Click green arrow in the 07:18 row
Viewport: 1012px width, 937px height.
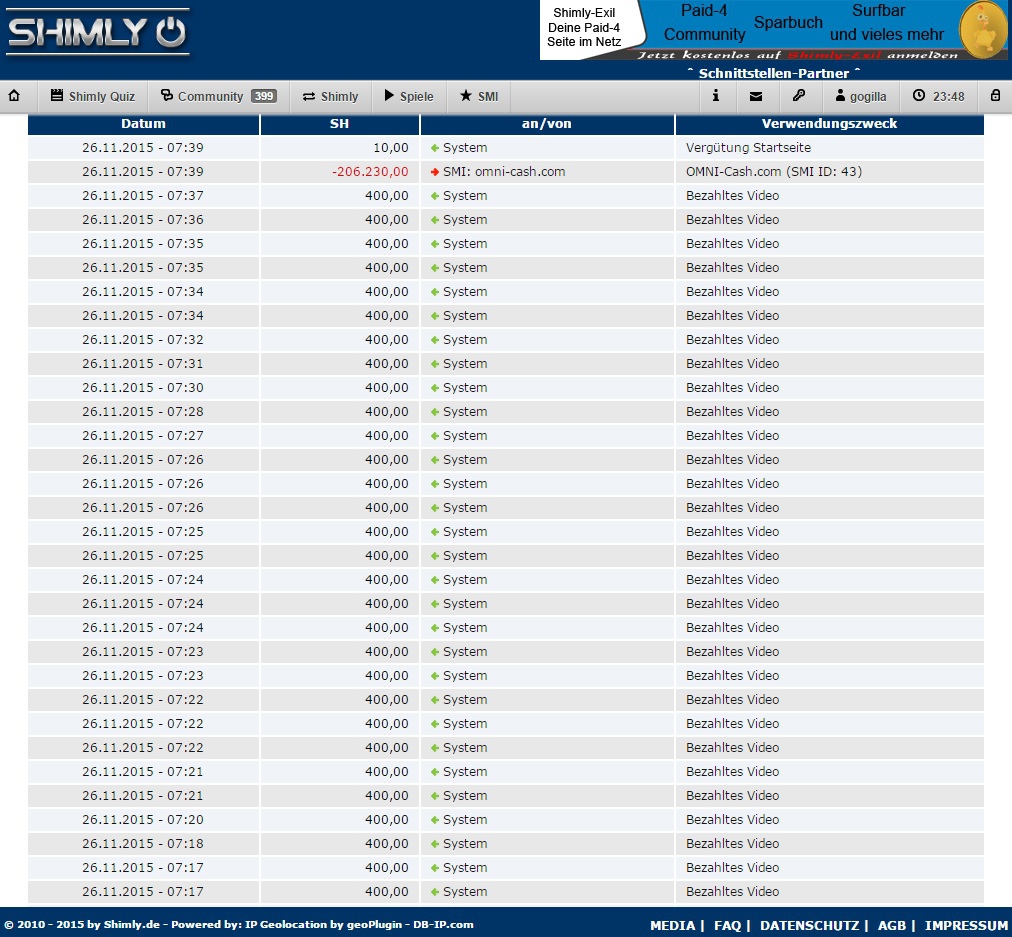(435, 843)
